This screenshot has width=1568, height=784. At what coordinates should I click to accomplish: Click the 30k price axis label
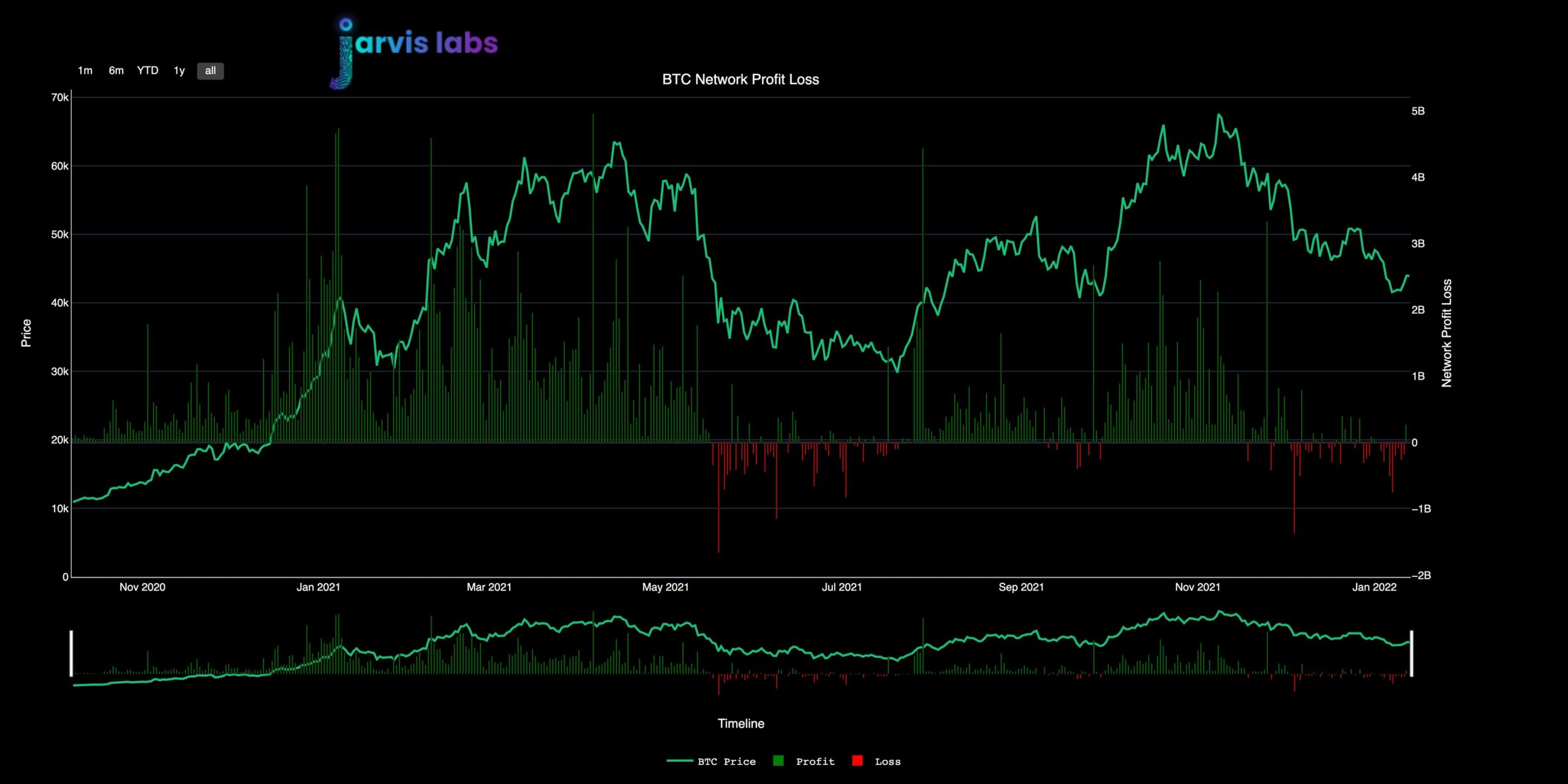tap(60, 372)
